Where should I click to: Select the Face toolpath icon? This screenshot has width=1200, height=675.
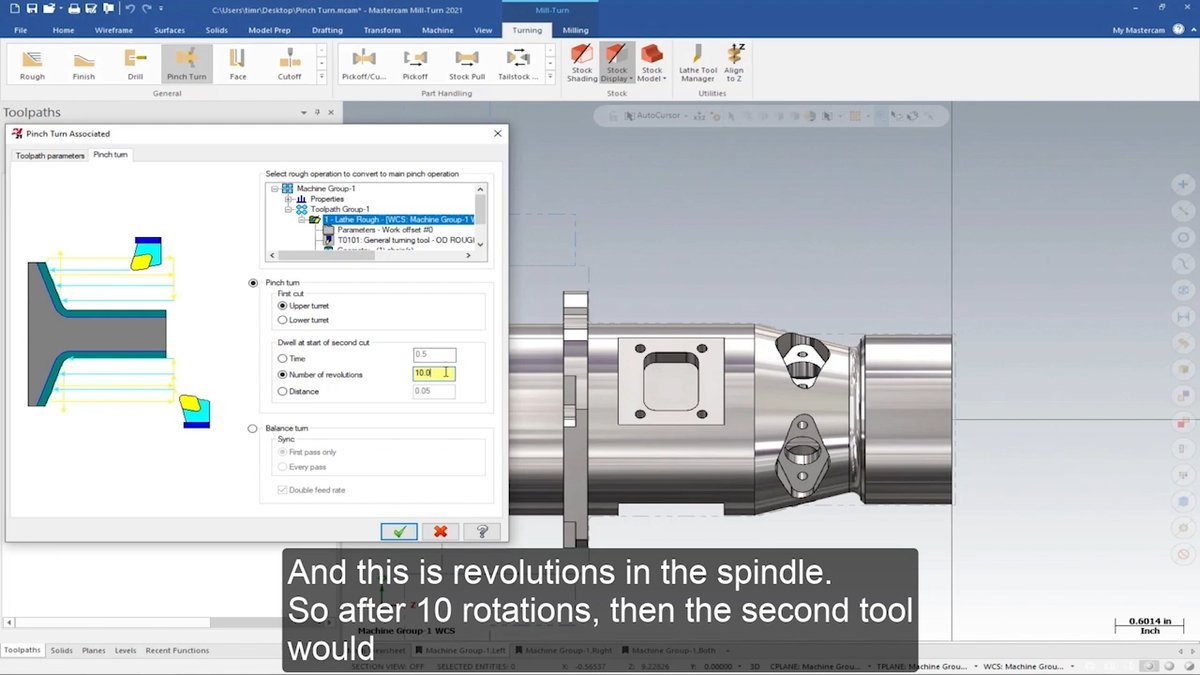238,63
